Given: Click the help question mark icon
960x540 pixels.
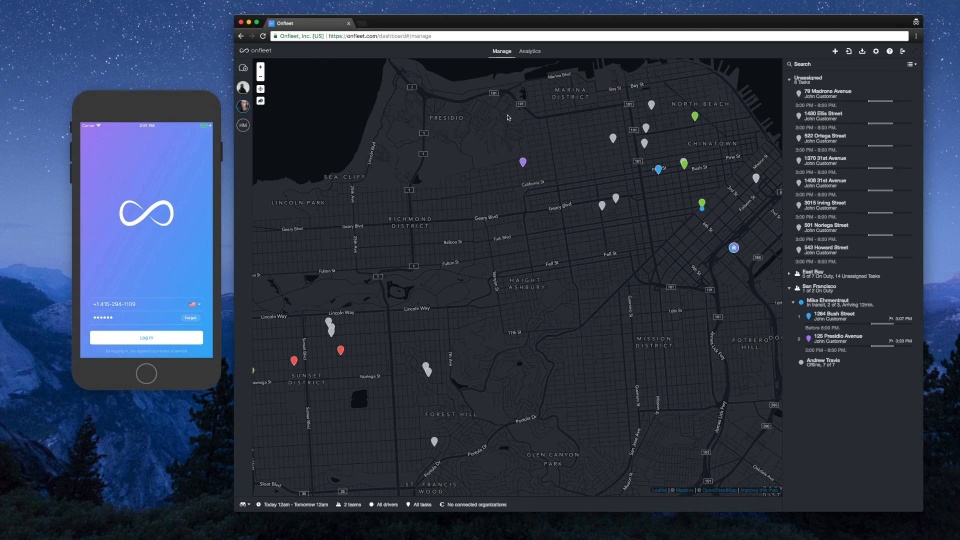Looking at the screenshot, I should tap(889, 51).
